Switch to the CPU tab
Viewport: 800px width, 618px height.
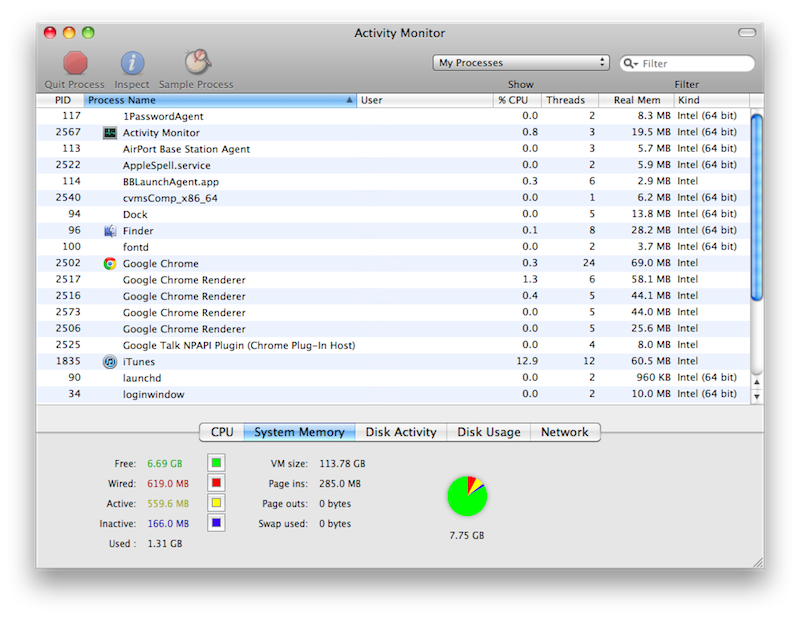coord(222,432)
